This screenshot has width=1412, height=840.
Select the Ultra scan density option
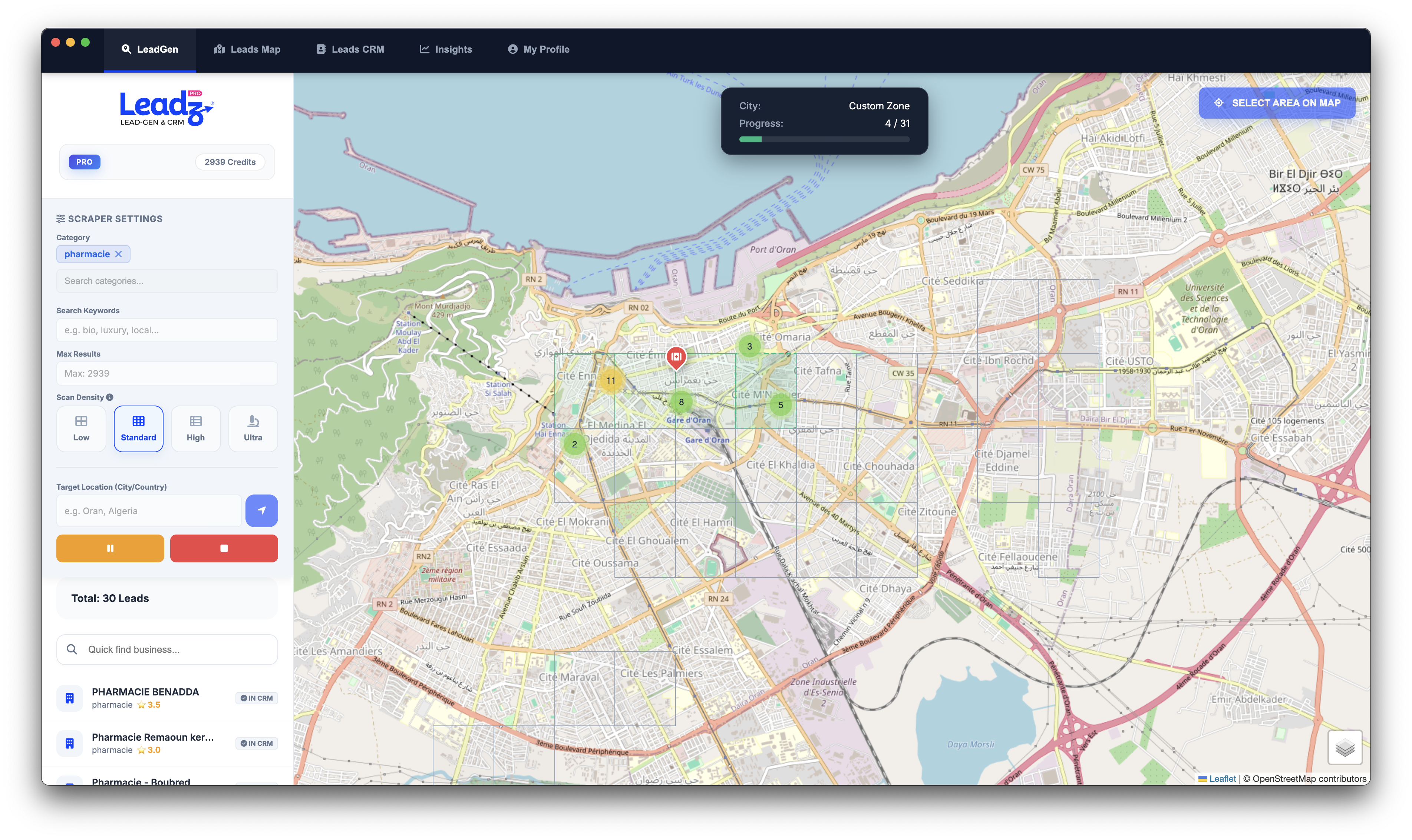click(x=253, y=429)
